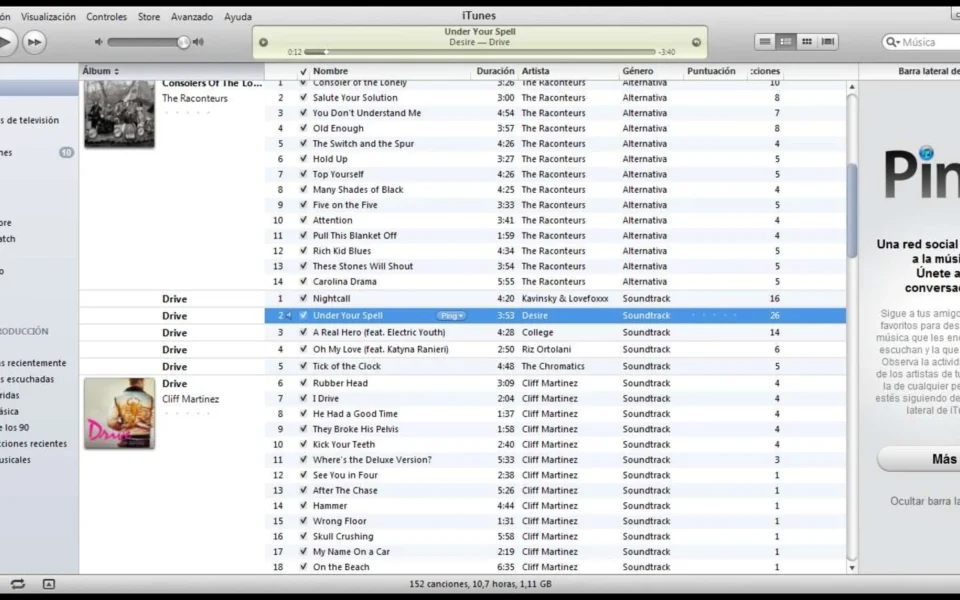The image size is (960, 600).
Task: Sort by Duración column header
Action: click(495, 71)
